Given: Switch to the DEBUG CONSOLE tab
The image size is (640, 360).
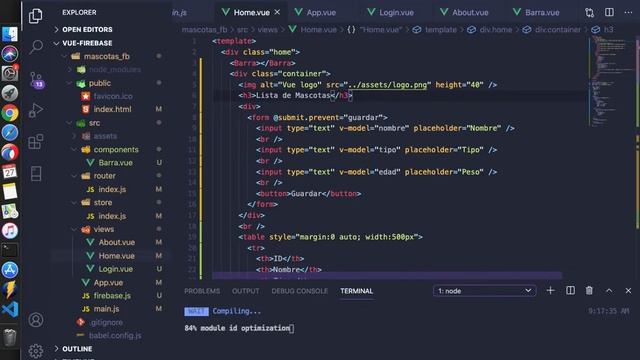Looking at the screenshot, I should click(300, 291).
